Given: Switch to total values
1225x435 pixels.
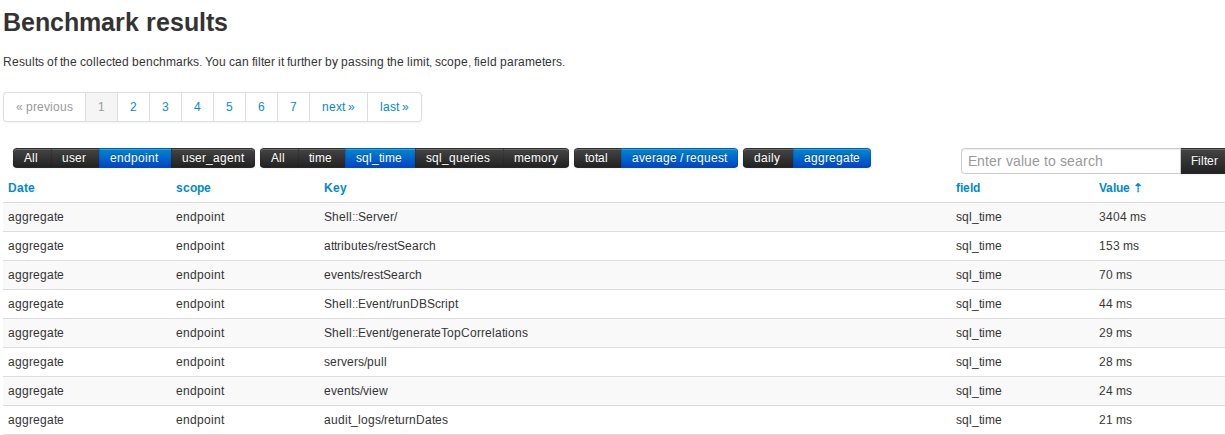Looking at the screenshot, I should [596, 158].
